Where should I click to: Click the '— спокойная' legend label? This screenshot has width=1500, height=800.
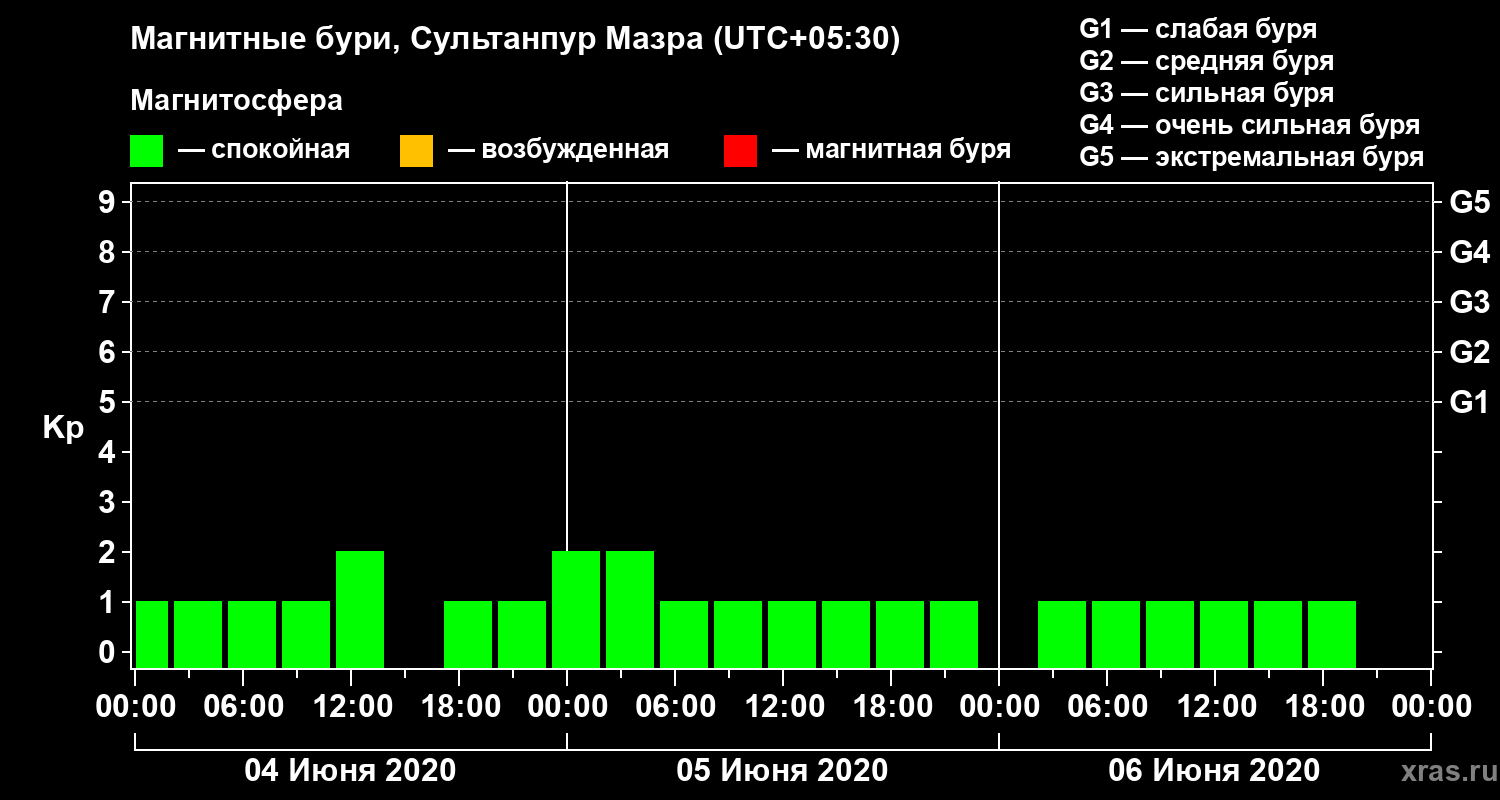click(263, 150)
